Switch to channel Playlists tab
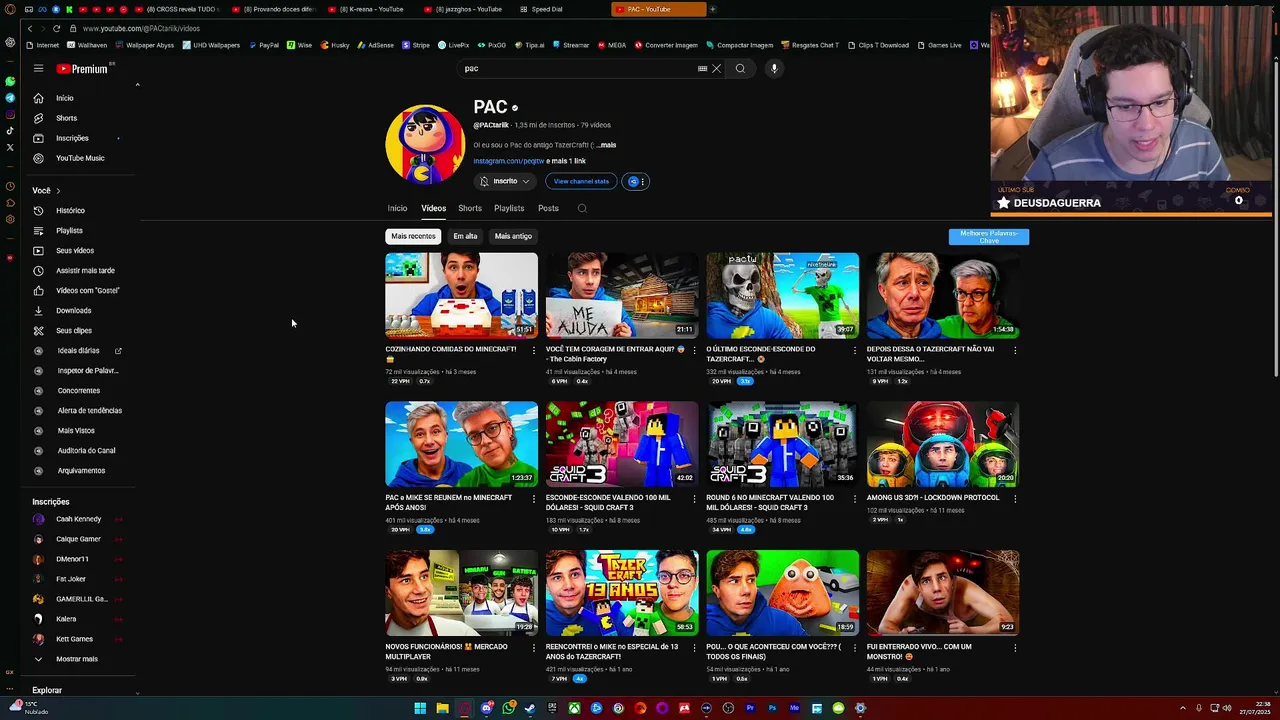The height and width of the screenshot is (720, 1280). pos(509,208)
